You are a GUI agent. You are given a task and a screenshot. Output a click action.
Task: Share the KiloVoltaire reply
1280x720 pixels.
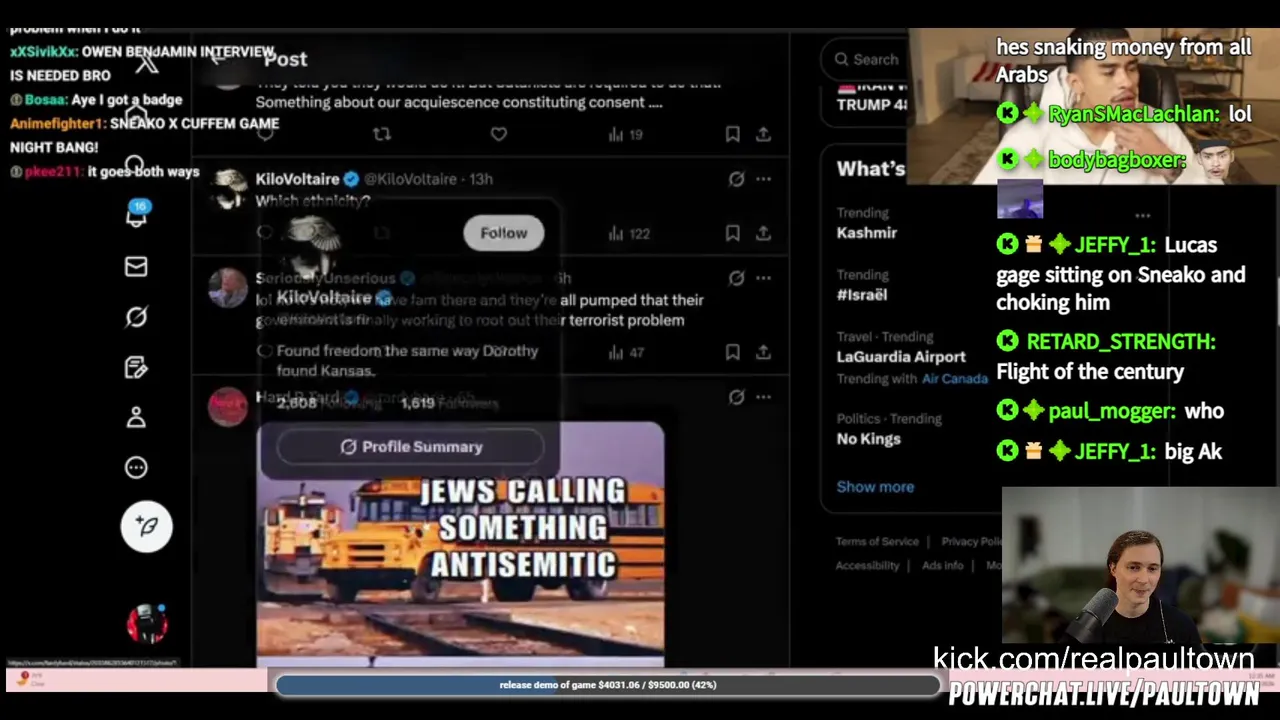pyautogui.click(x=763, y=233)
